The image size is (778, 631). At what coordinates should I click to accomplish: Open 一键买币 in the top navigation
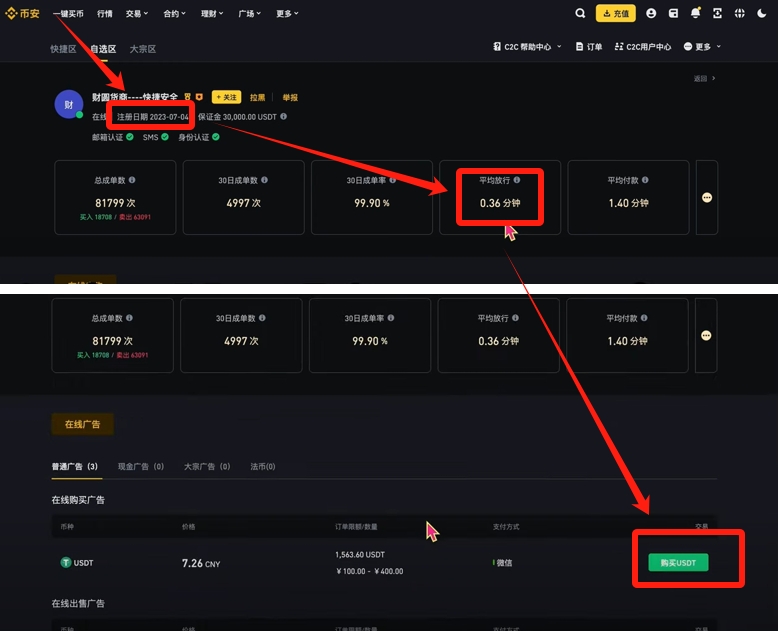[68, 13]
